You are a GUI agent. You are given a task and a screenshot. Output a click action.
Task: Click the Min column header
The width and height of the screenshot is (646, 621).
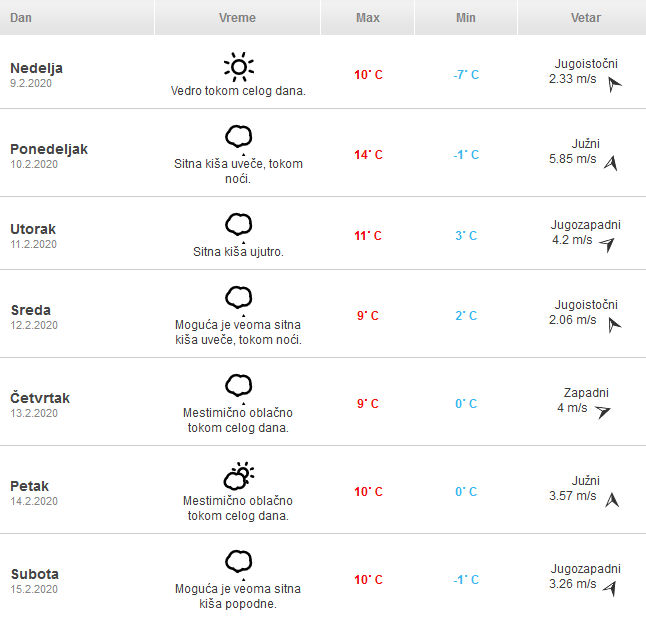tap(465, 18)
